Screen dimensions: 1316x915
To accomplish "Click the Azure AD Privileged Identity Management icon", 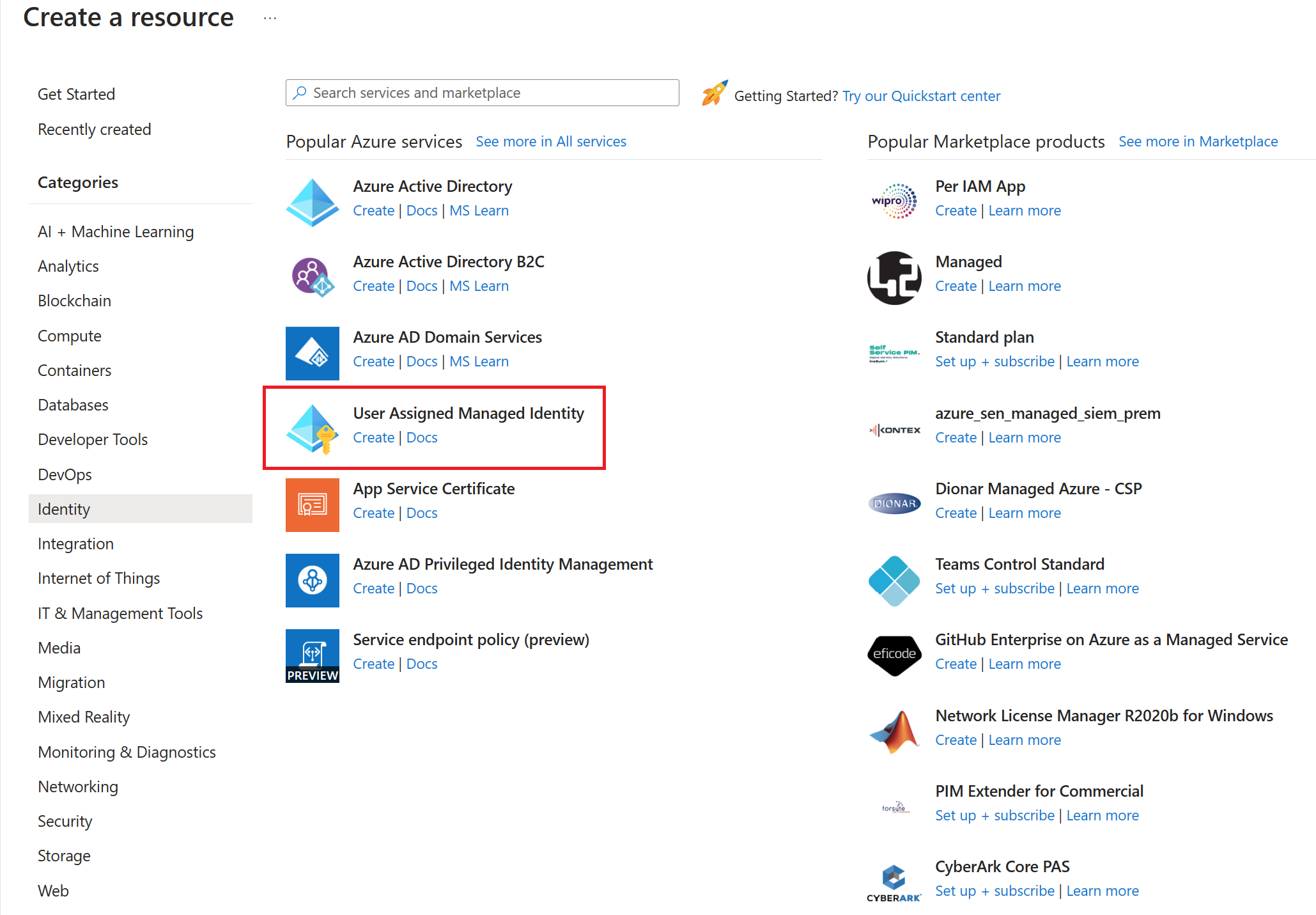I will tap(312, 580).
